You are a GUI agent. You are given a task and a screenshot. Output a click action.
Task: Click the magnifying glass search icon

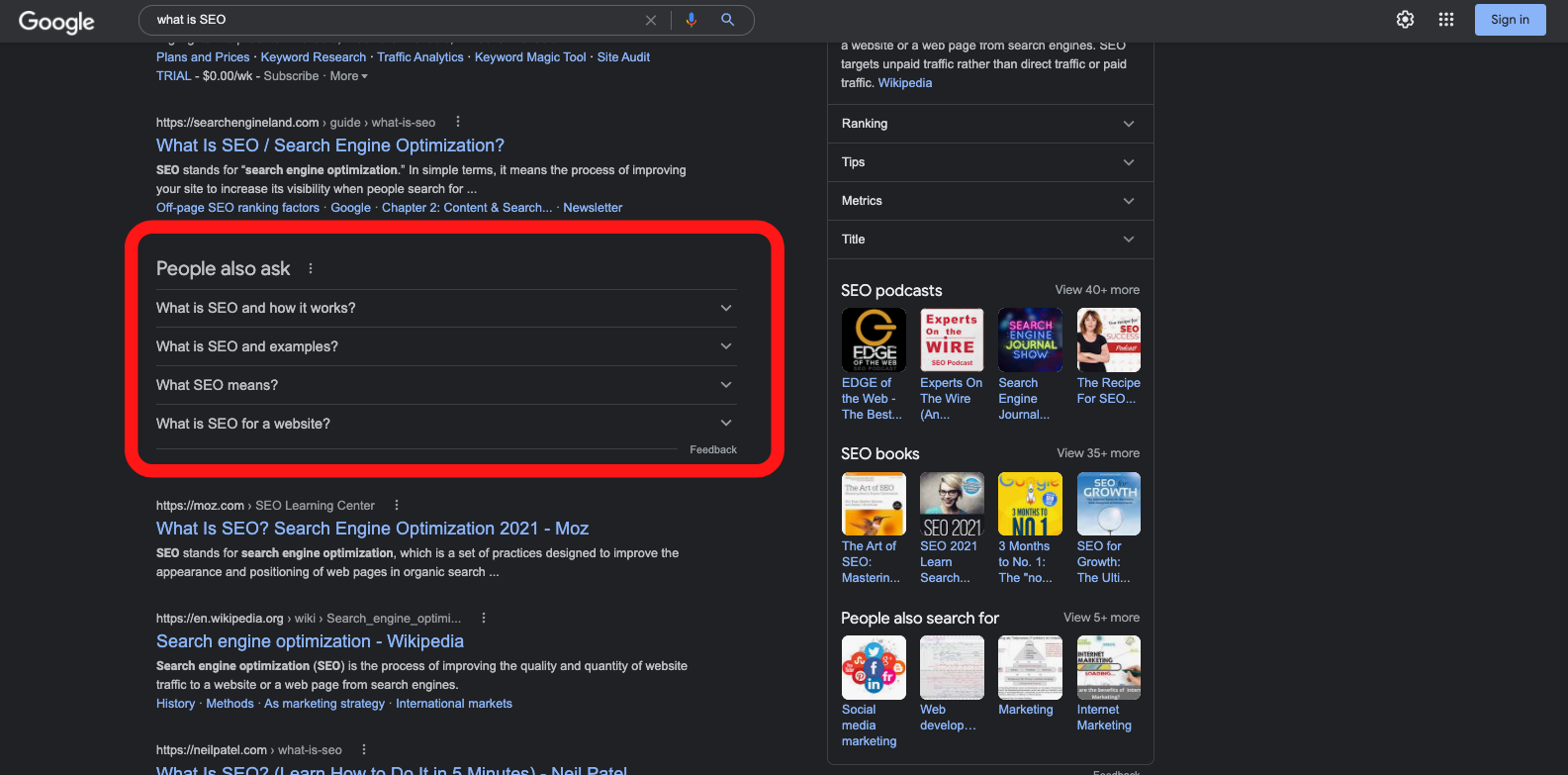pos(728,20)
